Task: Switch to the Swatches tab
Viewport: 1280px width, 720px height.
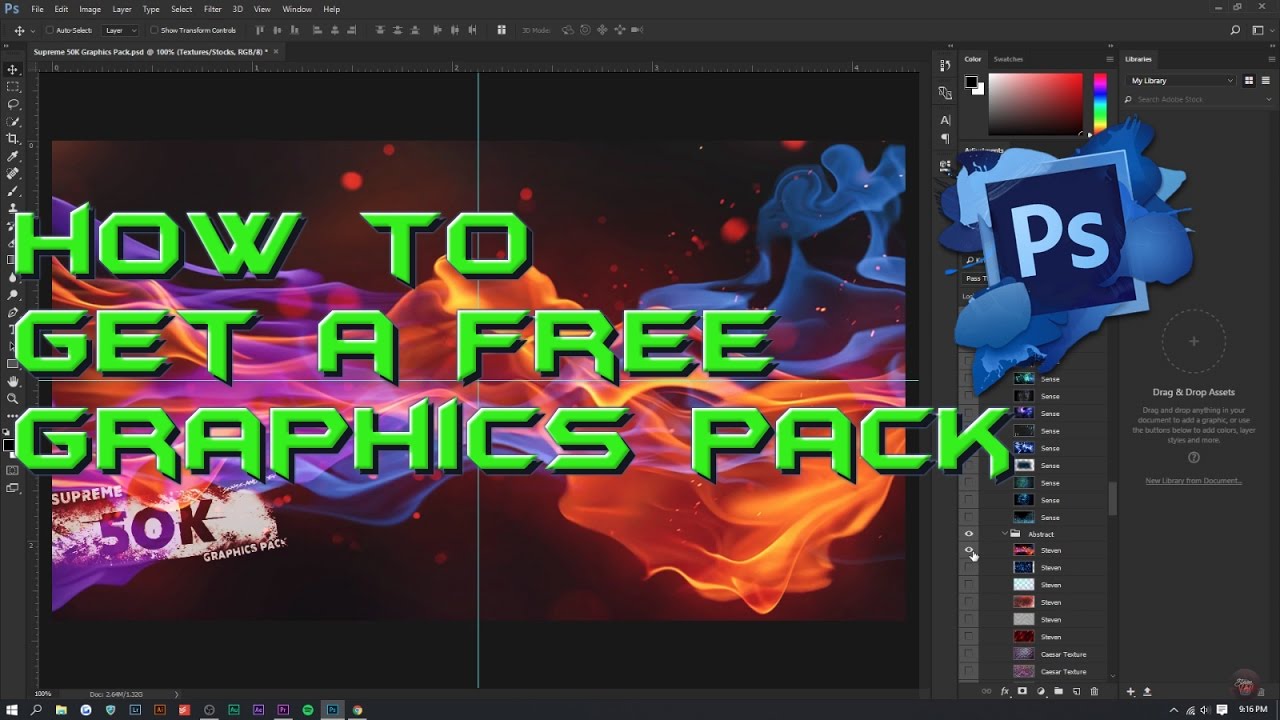Action: coord(1008,59)
